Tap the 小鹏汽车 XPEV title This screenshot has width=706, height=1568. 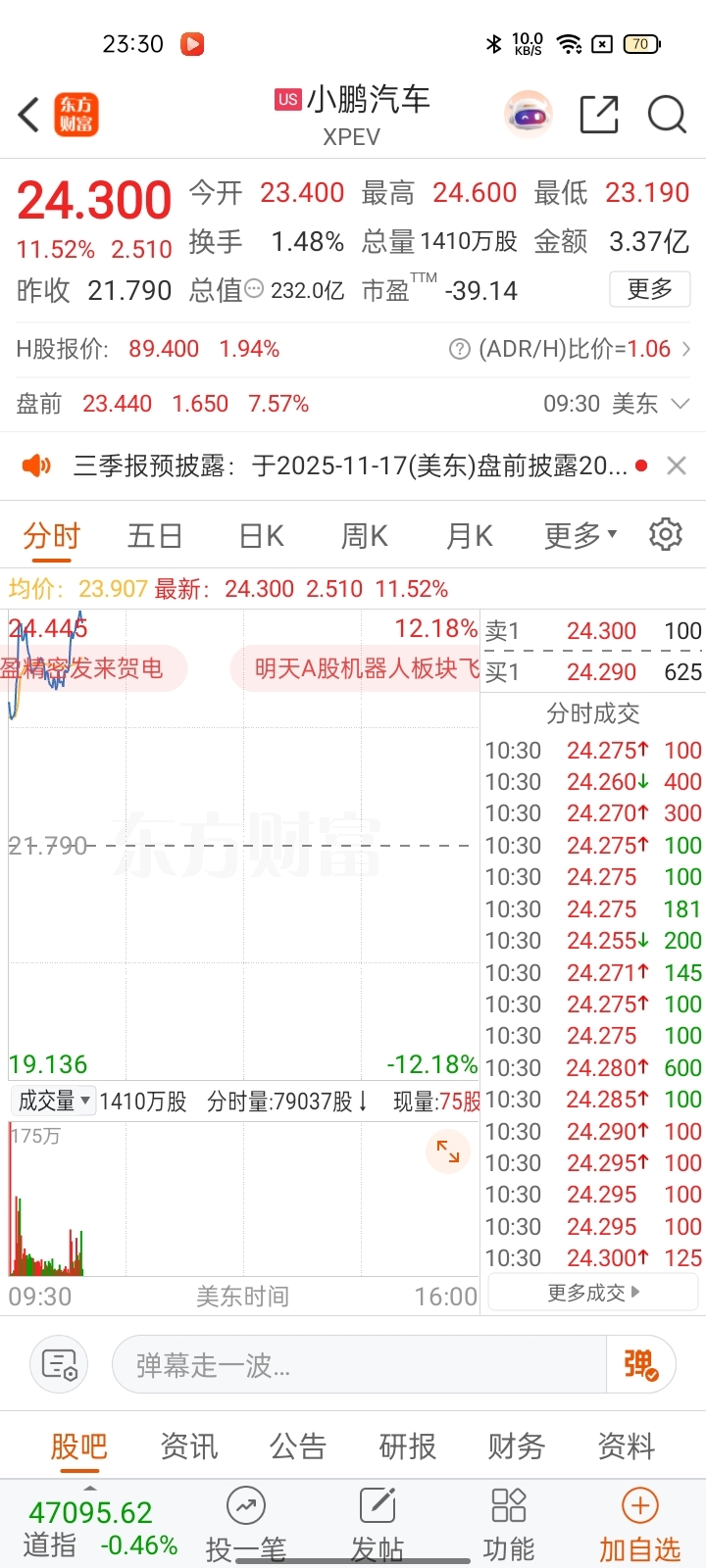[353, 114]
